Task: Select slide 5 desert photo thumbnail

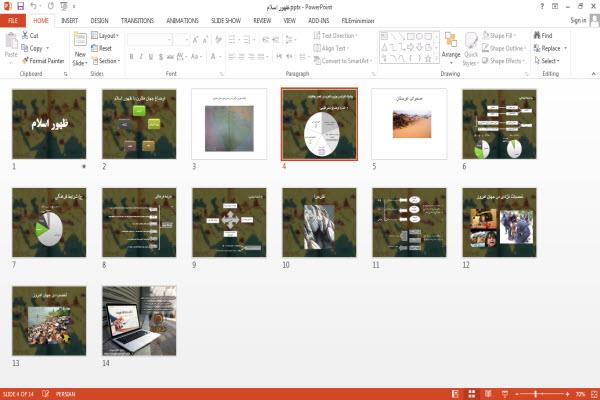Action: coord(409,124)
